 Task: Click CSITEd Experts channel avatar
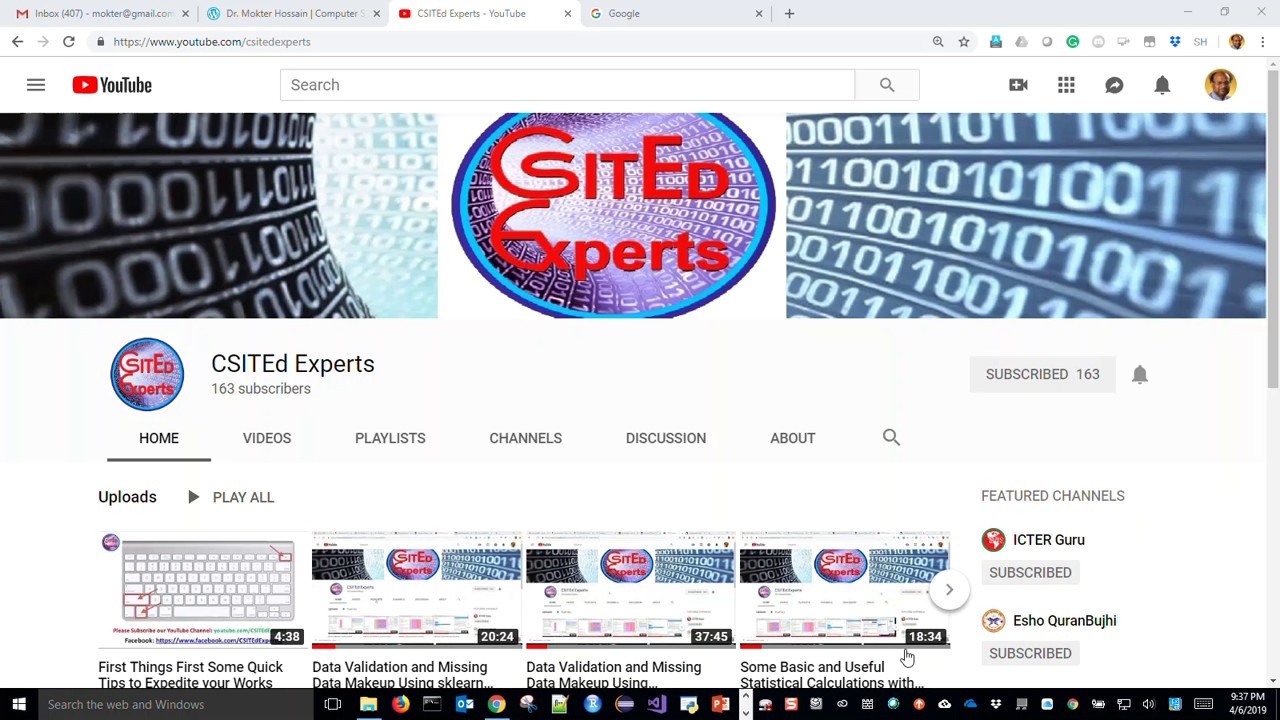[x=147, y=375]
